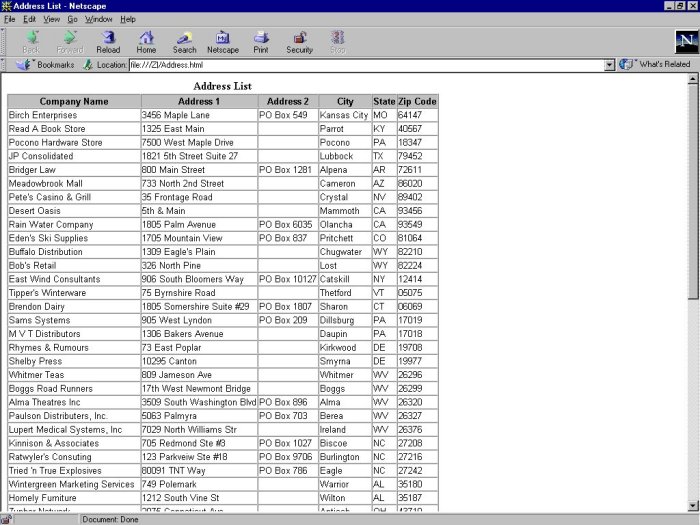This screenshot has width=700, height=525.
Task: Click the Location URL input field
Action: pyautogui.click(x=365, y=65)
